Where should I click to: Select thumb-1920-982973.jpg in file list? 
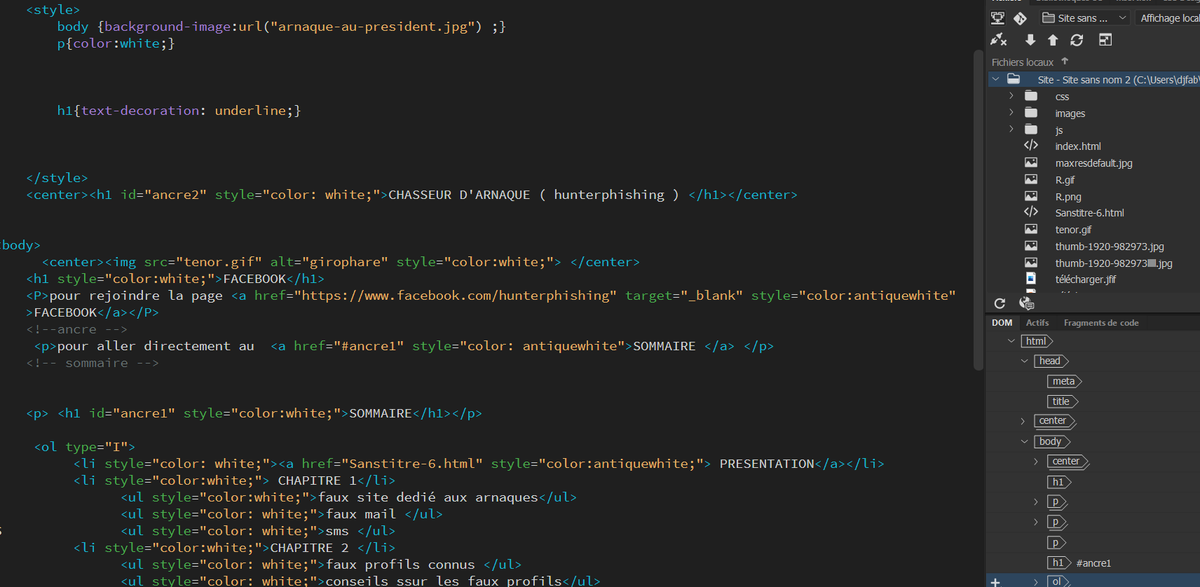tap(1109, 246)
